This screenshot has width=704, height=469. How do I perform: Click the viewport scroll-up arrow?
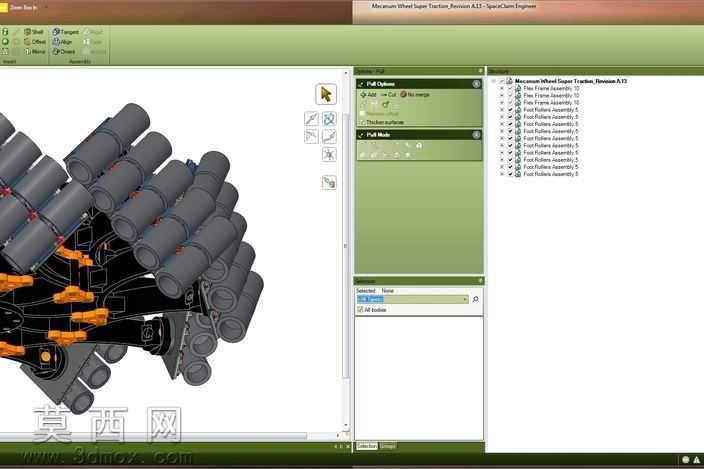pos(345,72)
